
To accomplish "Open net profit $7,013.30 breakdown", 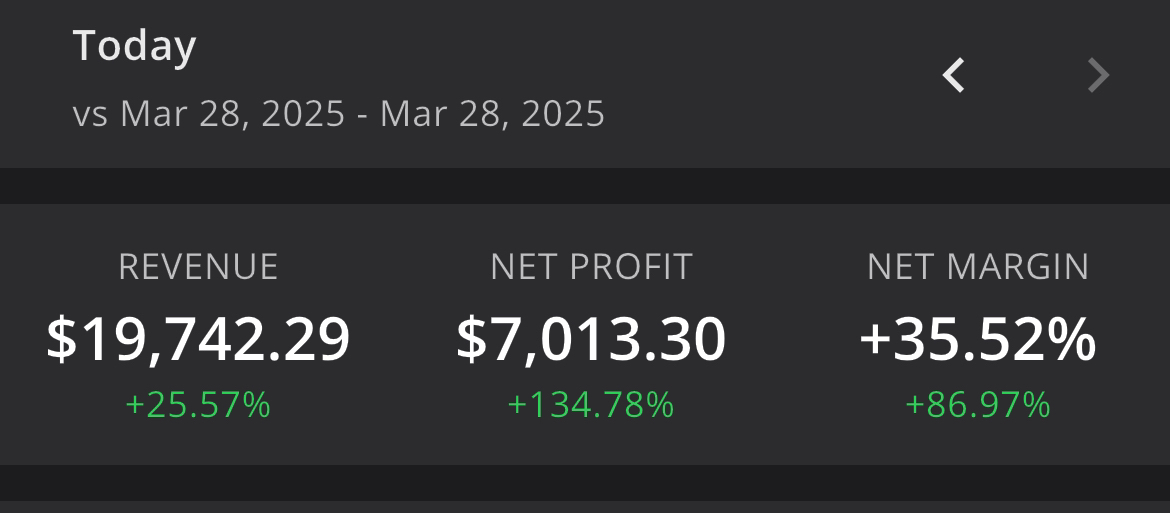I will [x=591, y=339].
